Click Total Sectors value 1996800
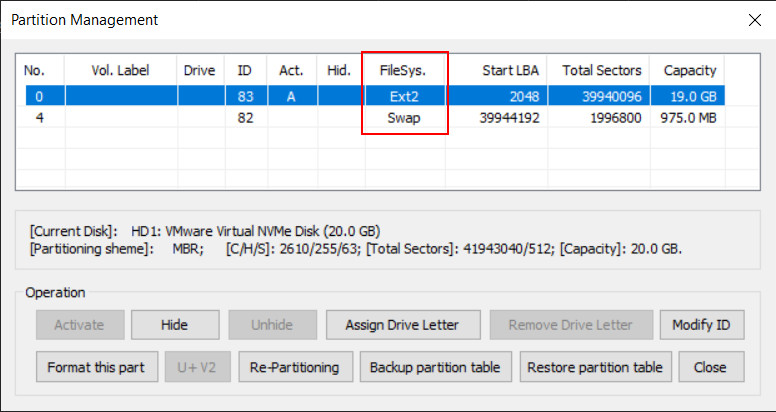776x412 pixels. 614,117
